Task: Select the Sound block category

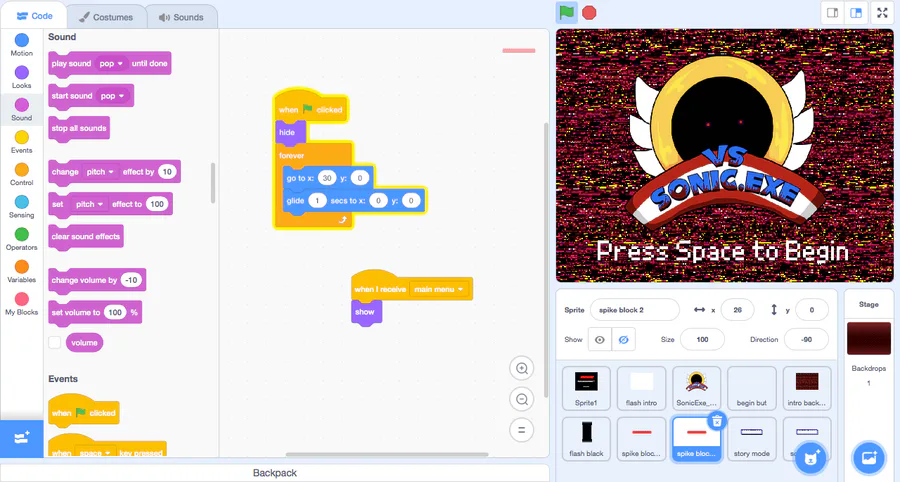Action: pos(22,109)
